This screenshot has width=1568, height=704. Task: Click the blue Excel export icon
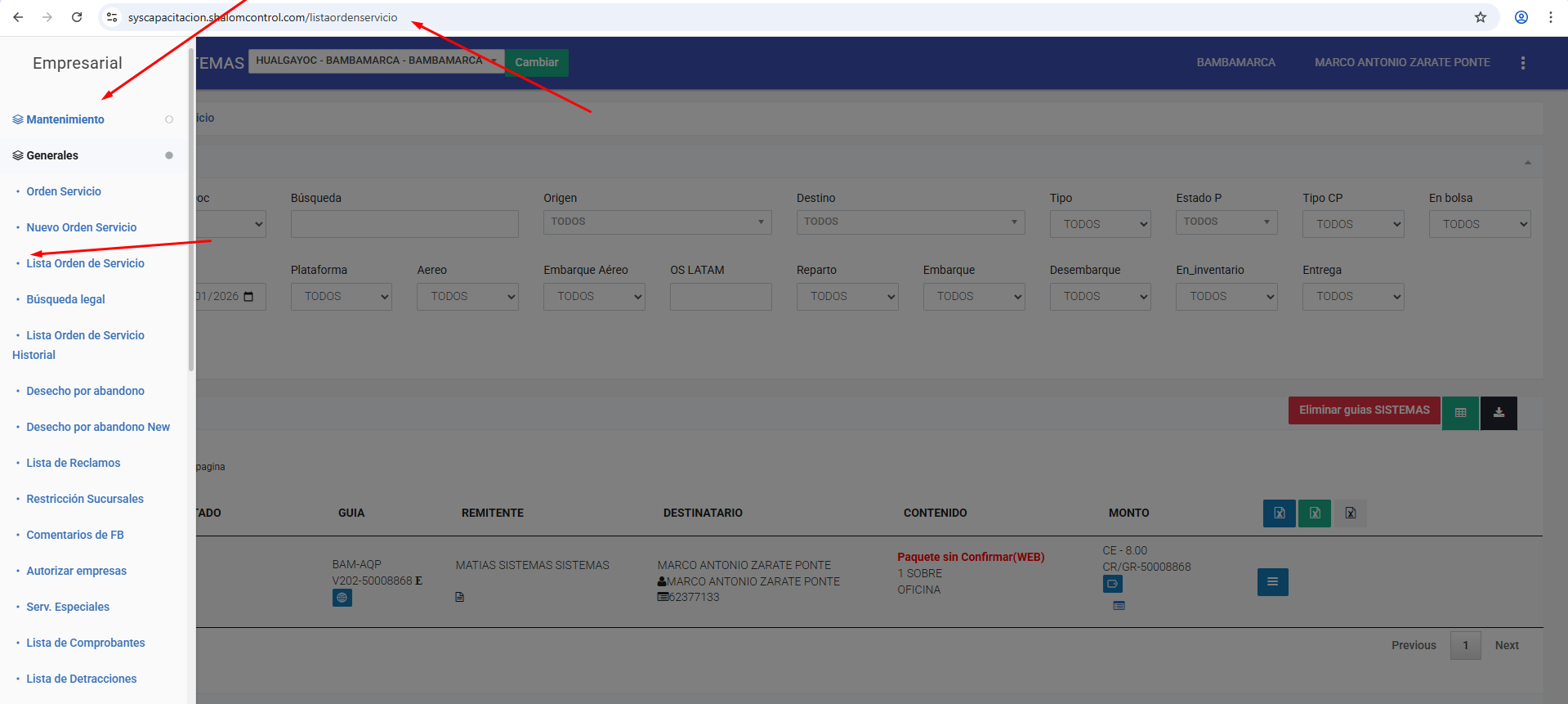[x=1279, y=513]
